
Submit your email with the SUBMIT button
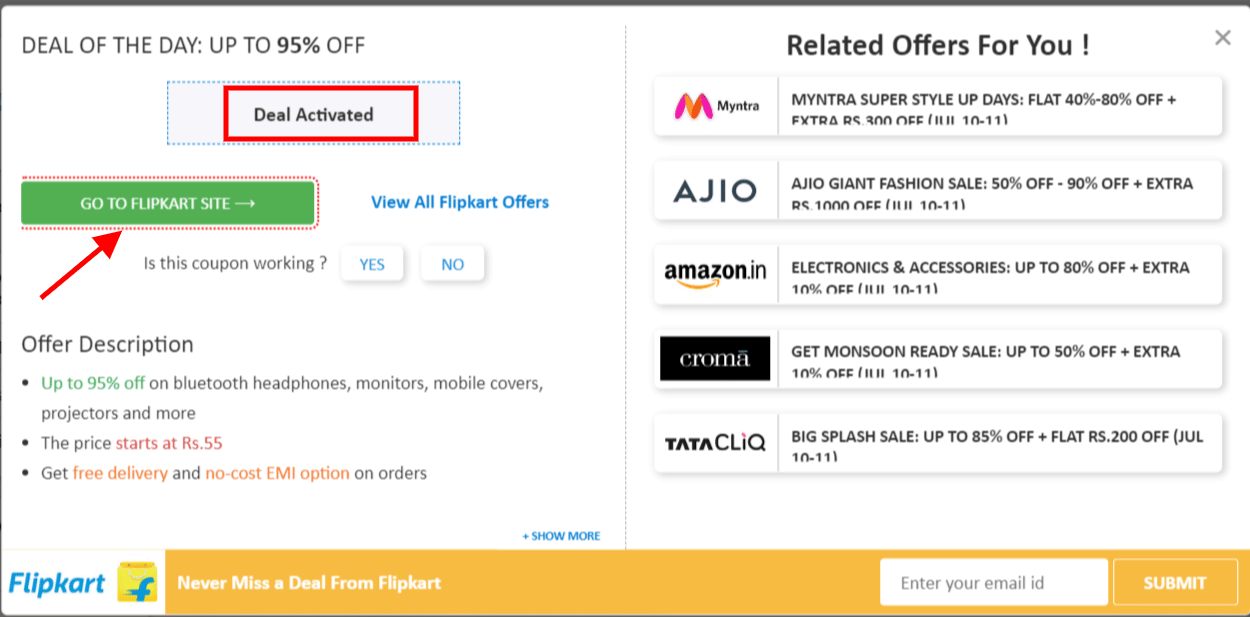(1175, 582)
